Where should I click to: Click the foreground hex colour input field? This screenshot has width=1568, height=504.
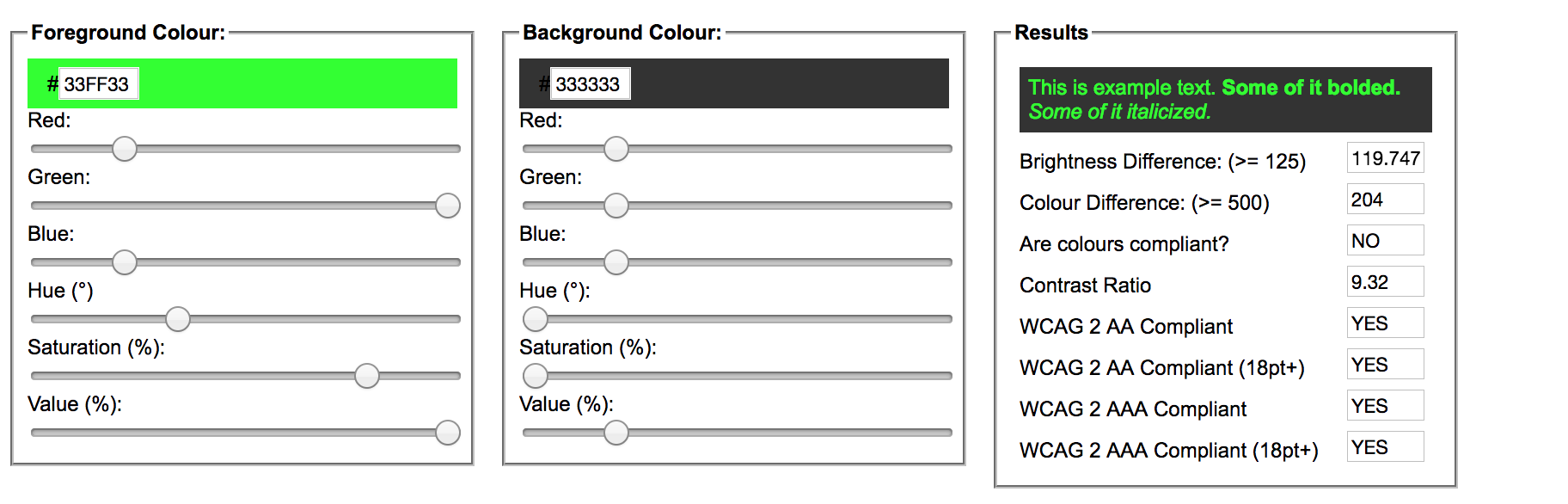click(x=98, y=84)
